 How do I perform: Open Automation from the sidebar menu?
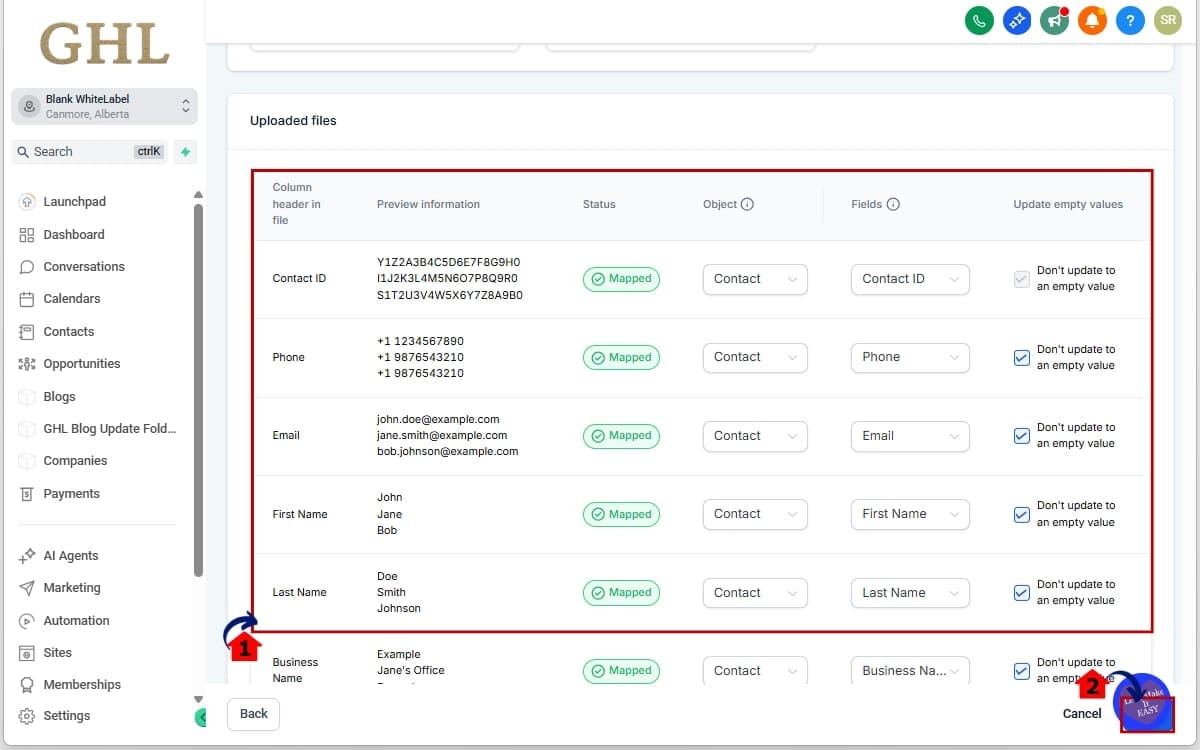coord(75,620)
